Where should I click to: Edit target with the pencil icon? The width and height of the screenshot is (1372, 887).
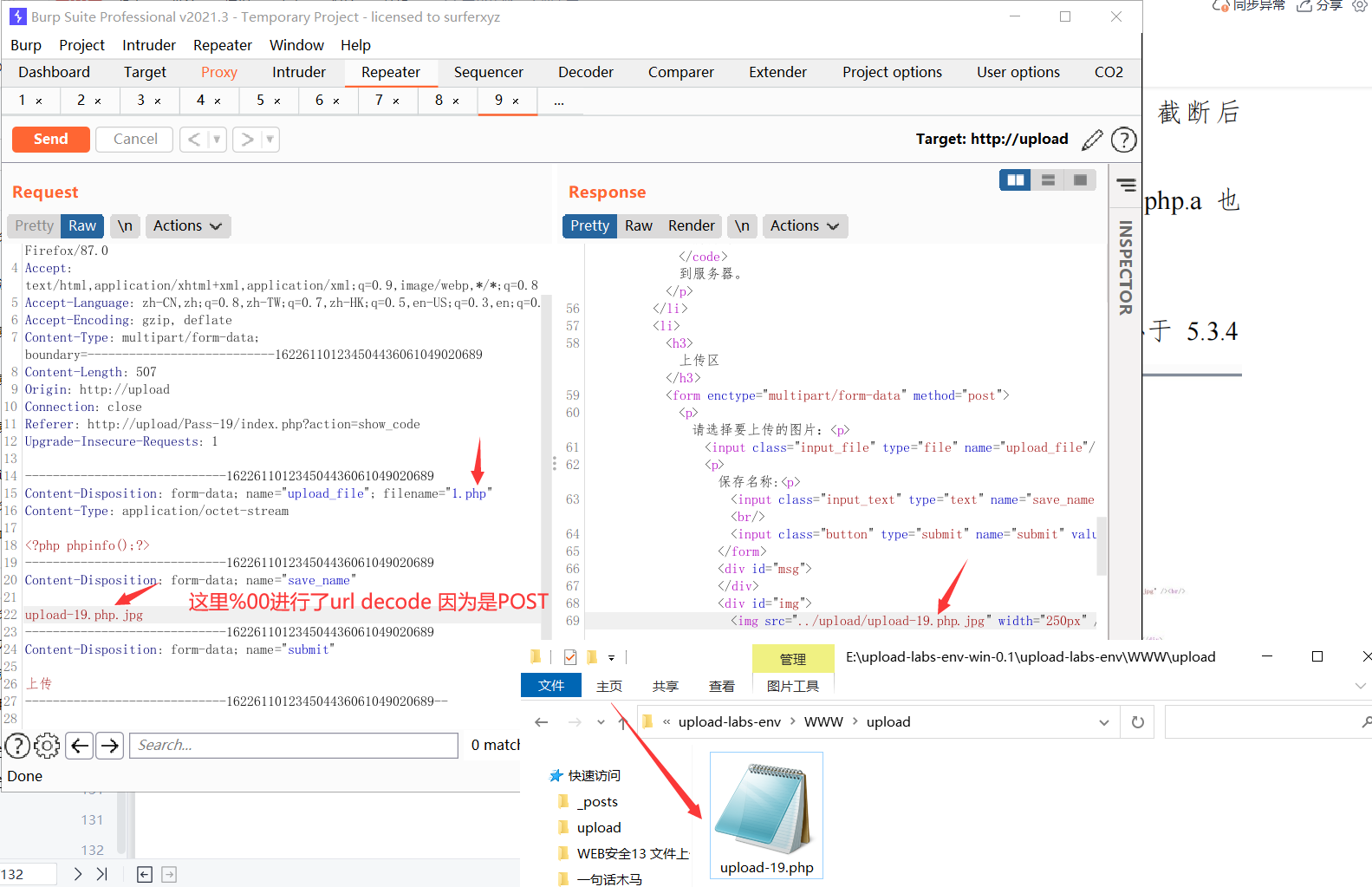(1092, 140)
